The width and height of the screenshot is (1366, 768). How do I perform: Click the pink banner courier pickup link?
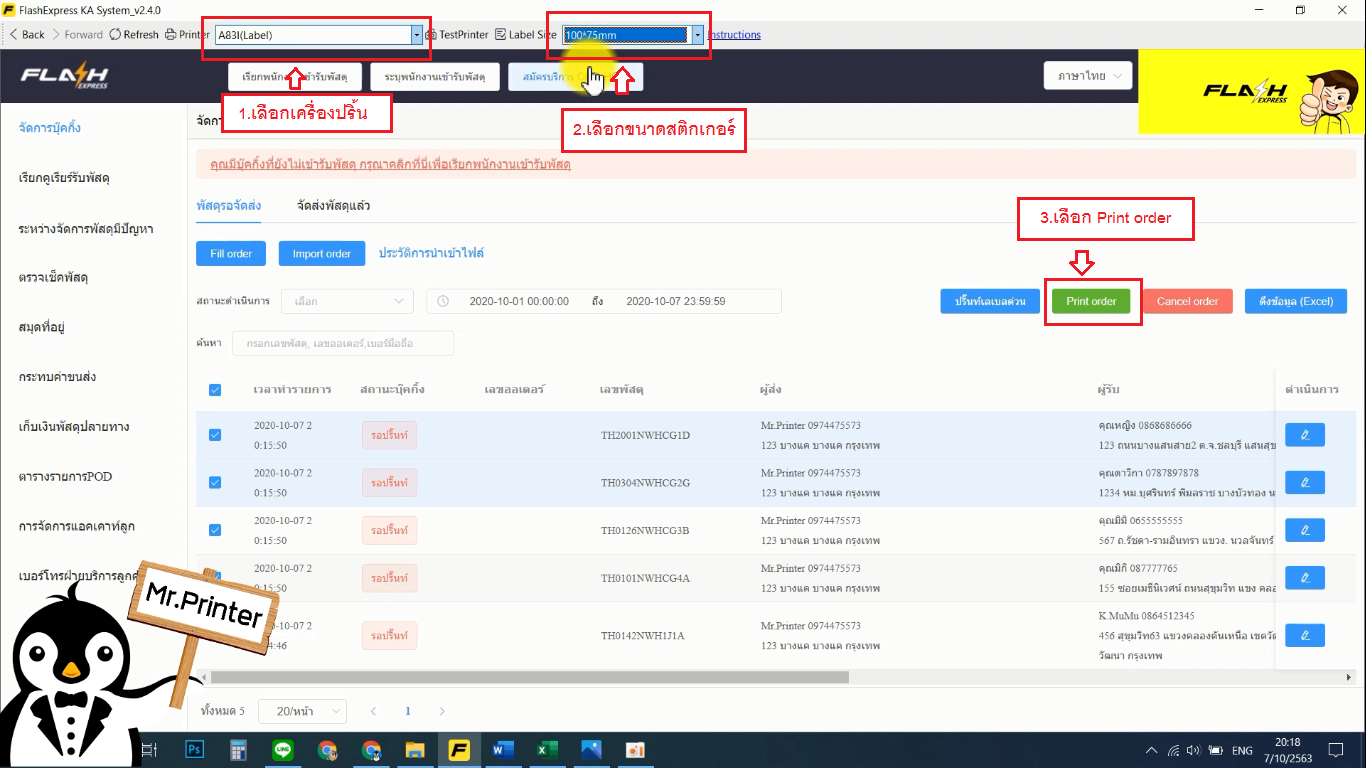click(390, 164)
